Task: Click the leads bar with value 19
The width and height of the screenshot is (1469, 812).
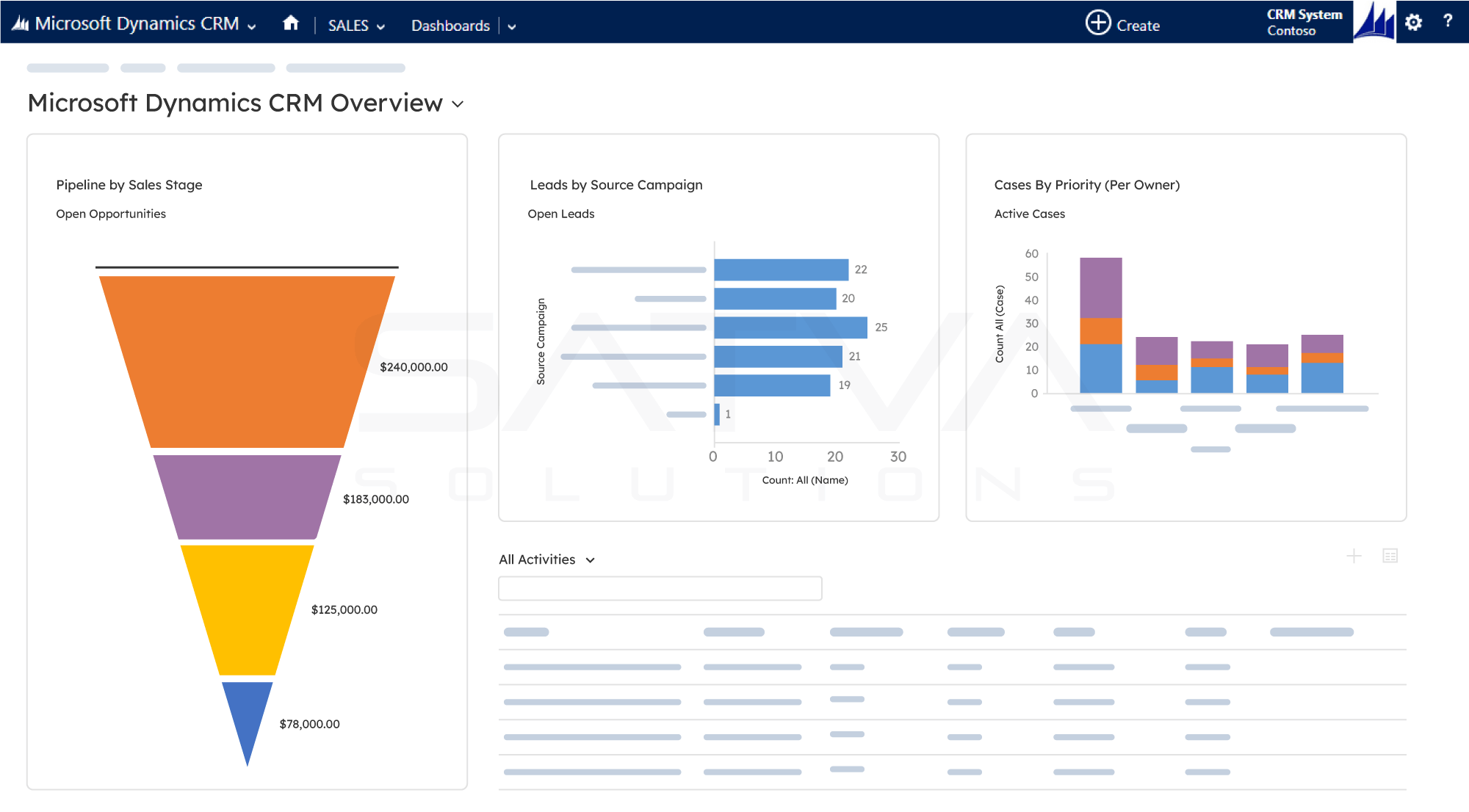Action: tap(772, 385)
